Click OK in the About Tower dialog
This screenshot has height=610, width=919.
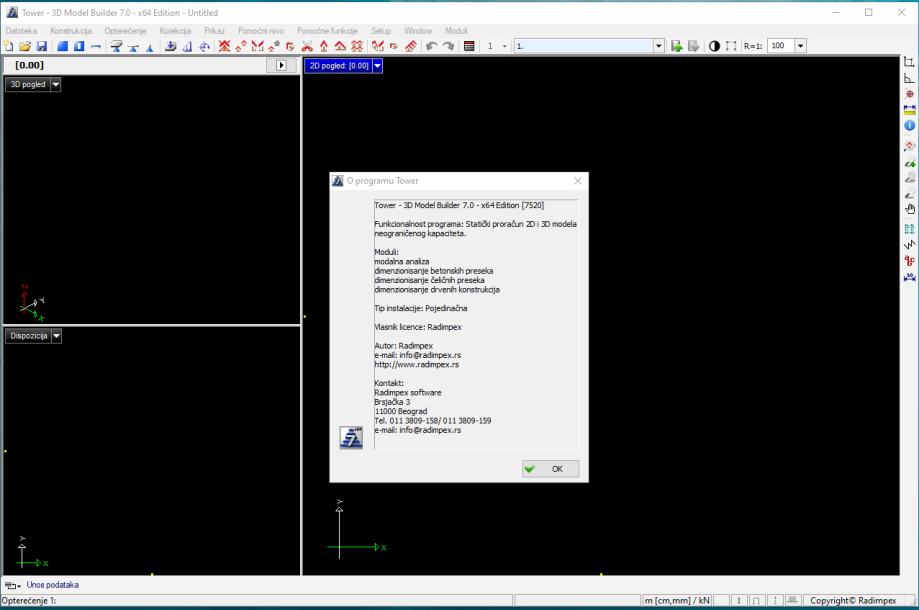tap(550, 469)
